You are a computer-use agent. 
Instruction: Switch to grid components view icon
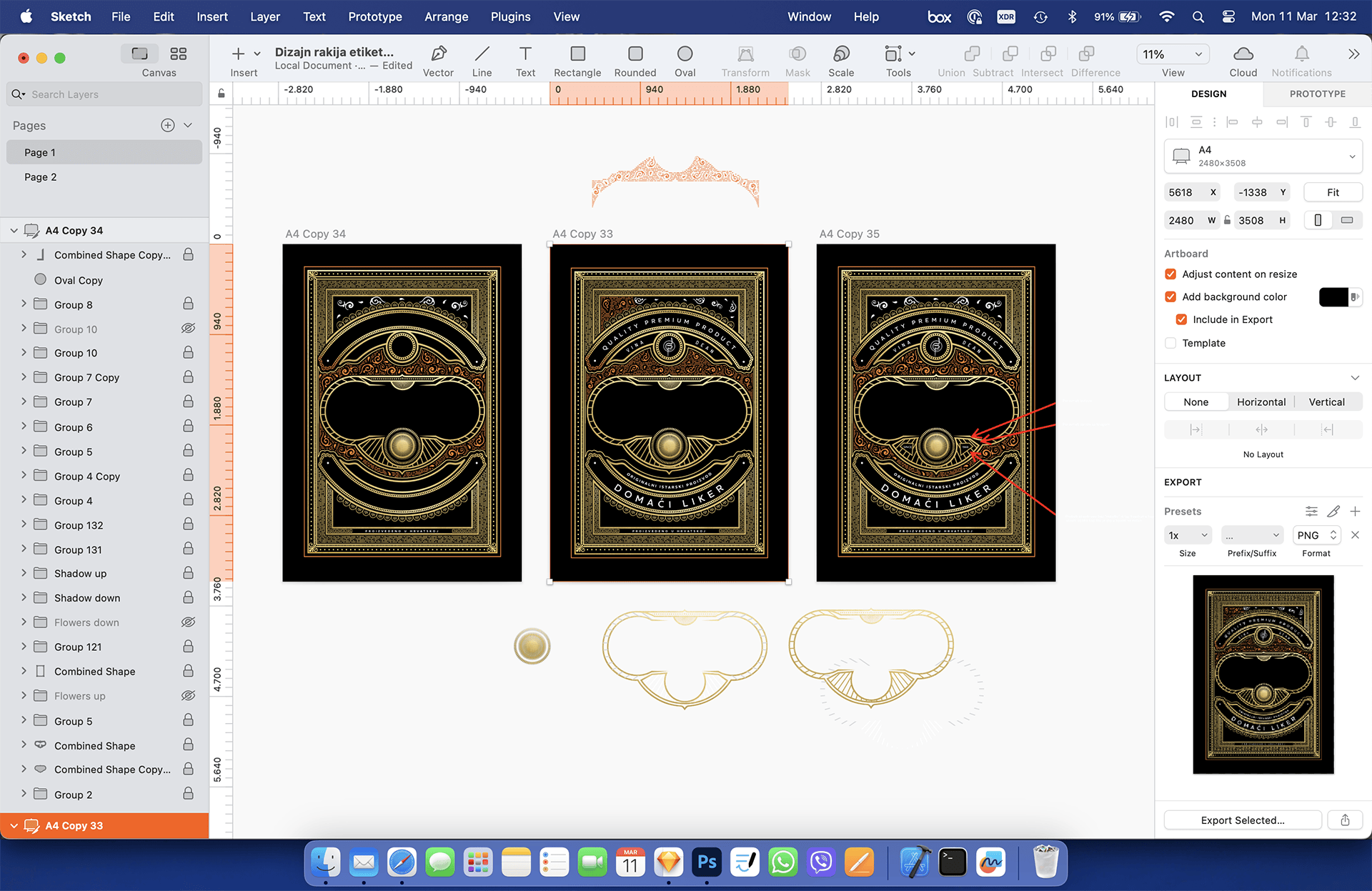point(178,54)
